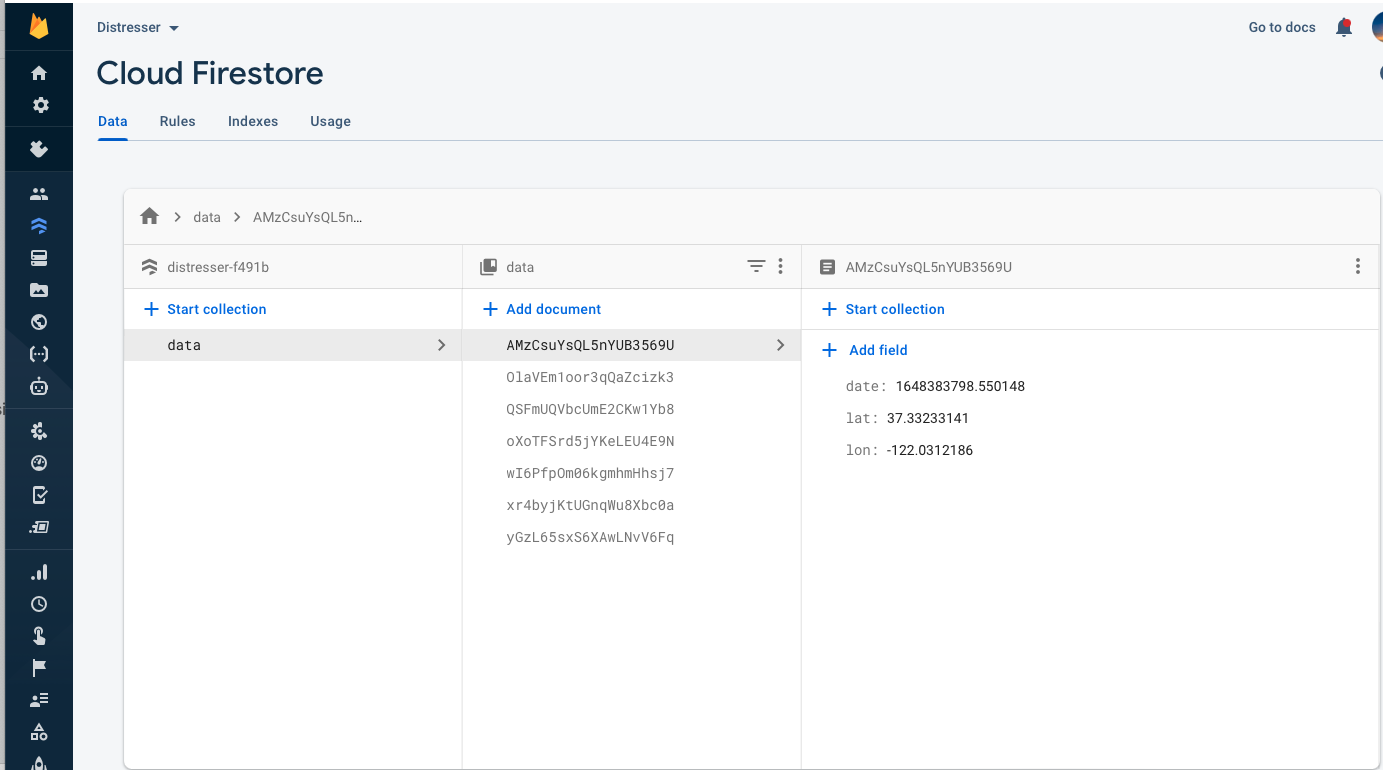Open Firebase home via the flame logo
Viewport: 1383px width, 770px height.
39,26
